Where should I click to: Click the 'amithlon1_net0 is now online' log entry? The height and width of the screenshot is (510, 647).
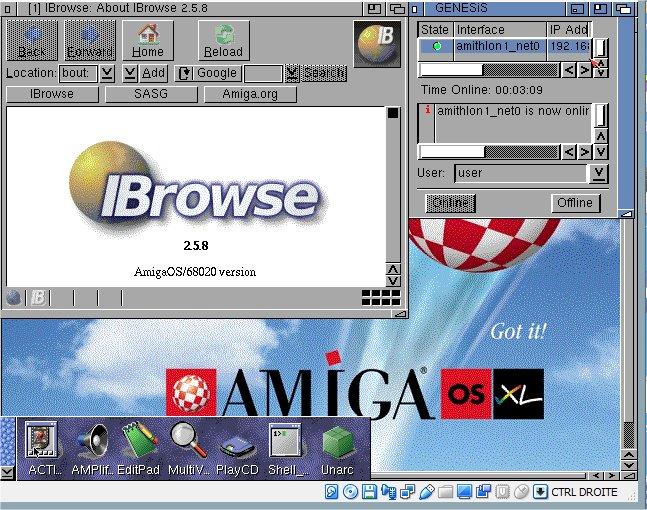point(513,111)
